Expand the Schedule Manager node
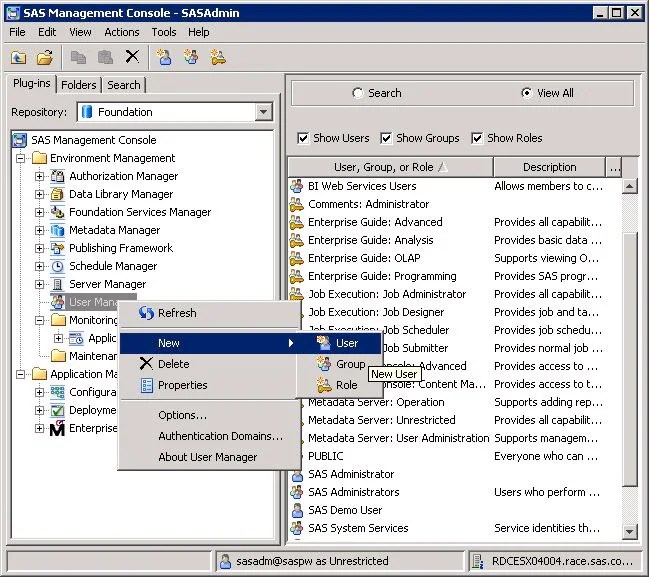The width and height of the screenshot is (649, 577). point(39,266)
